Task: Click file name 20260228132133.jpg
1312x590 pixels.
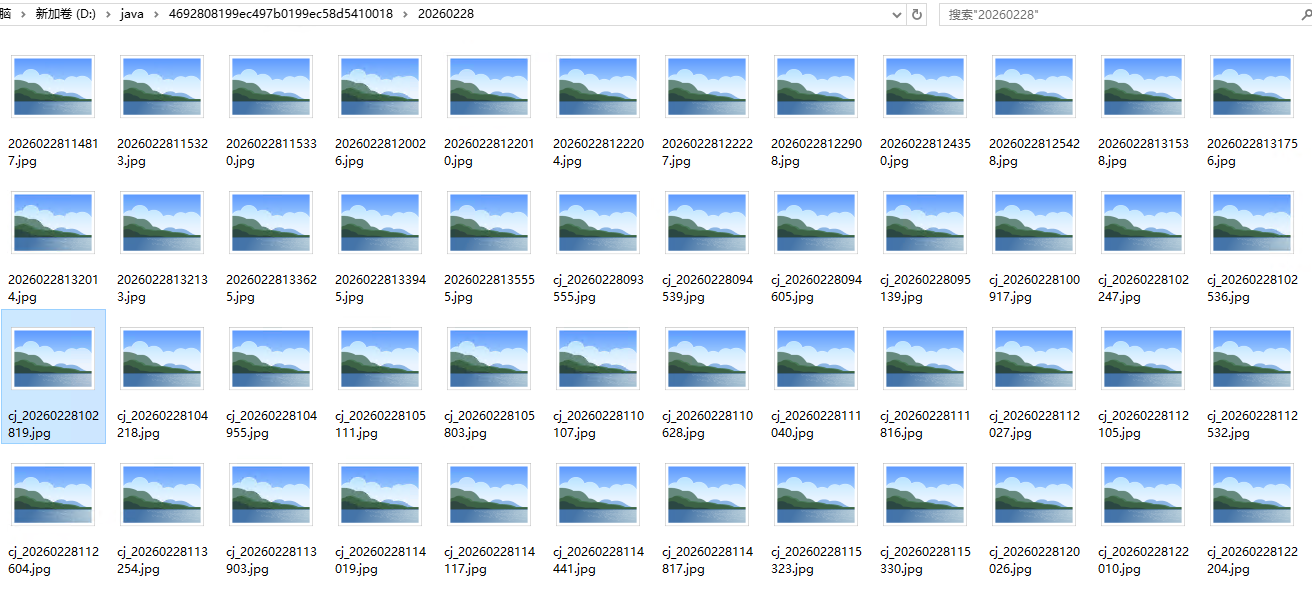Action: pos(162,288)
